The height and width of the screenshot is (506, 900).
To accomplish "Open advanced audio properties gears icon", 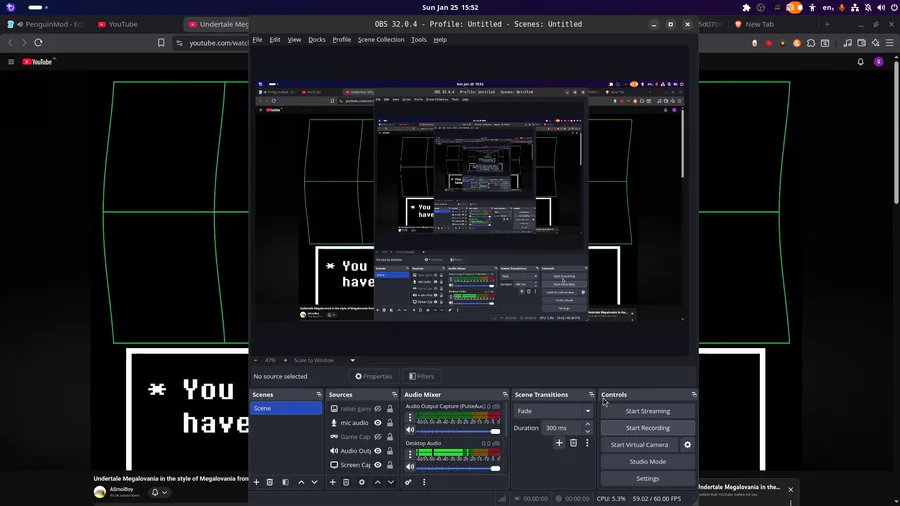I will point(408,482).
